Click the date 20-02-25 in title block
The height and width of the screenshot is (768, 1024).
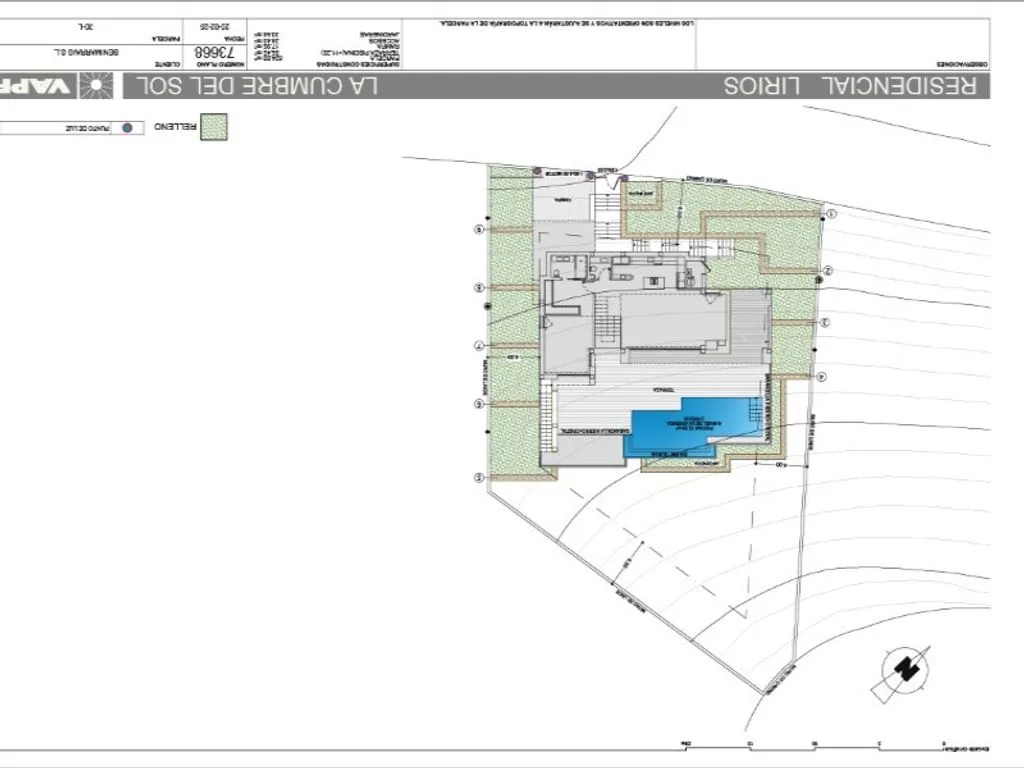point(214,27)
